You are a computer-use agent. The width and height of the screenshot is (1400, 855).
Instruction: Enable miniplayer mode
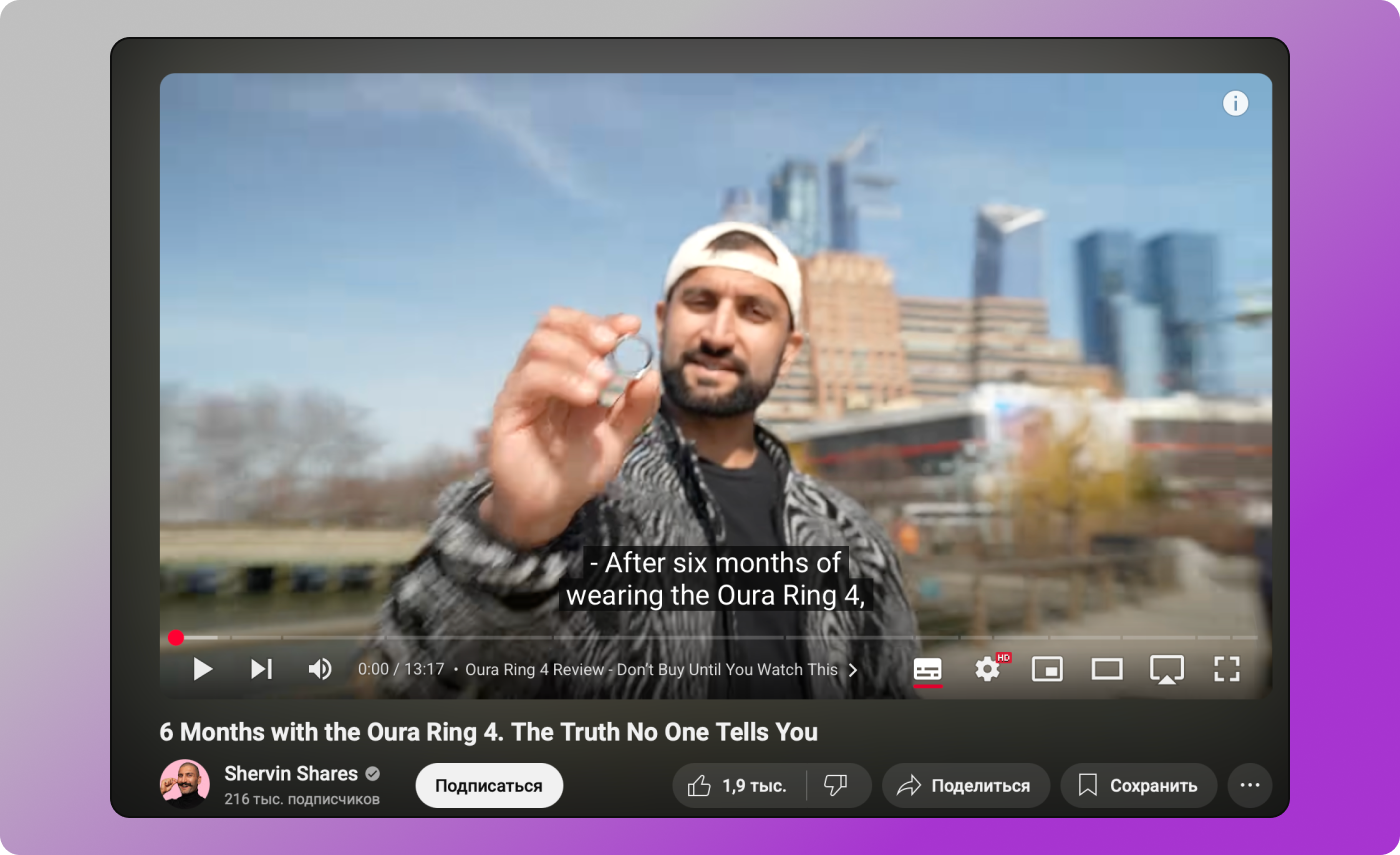coord(1047,669)
